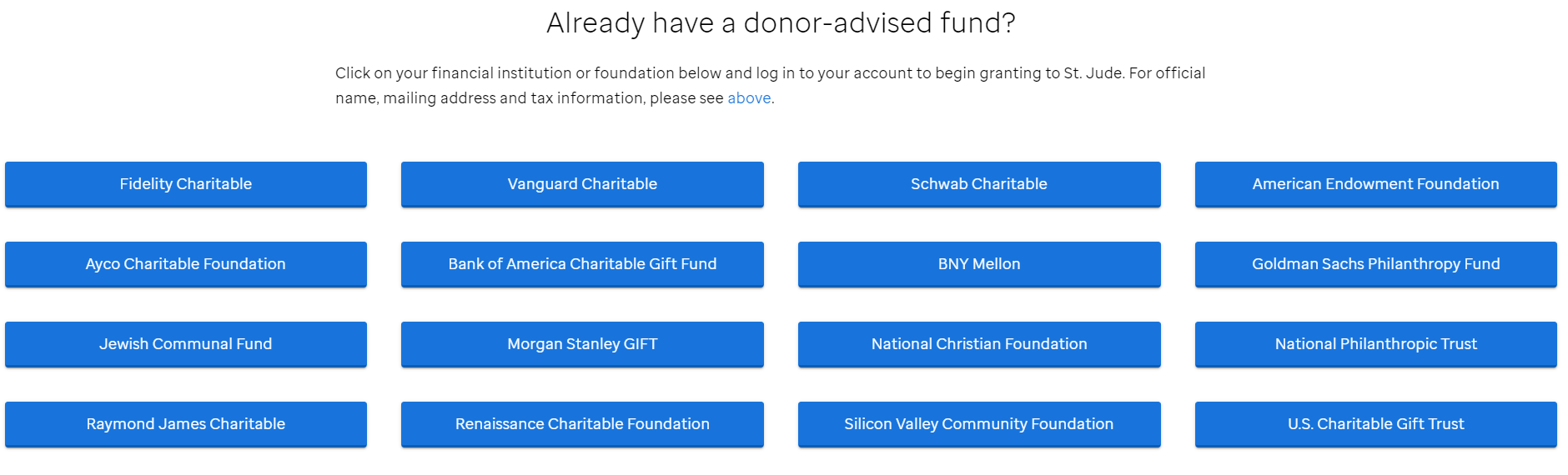Click U.S. Charitable Gift Trust button
This screenshot has width=1568, height=475.
click(x=1375, y=424)
